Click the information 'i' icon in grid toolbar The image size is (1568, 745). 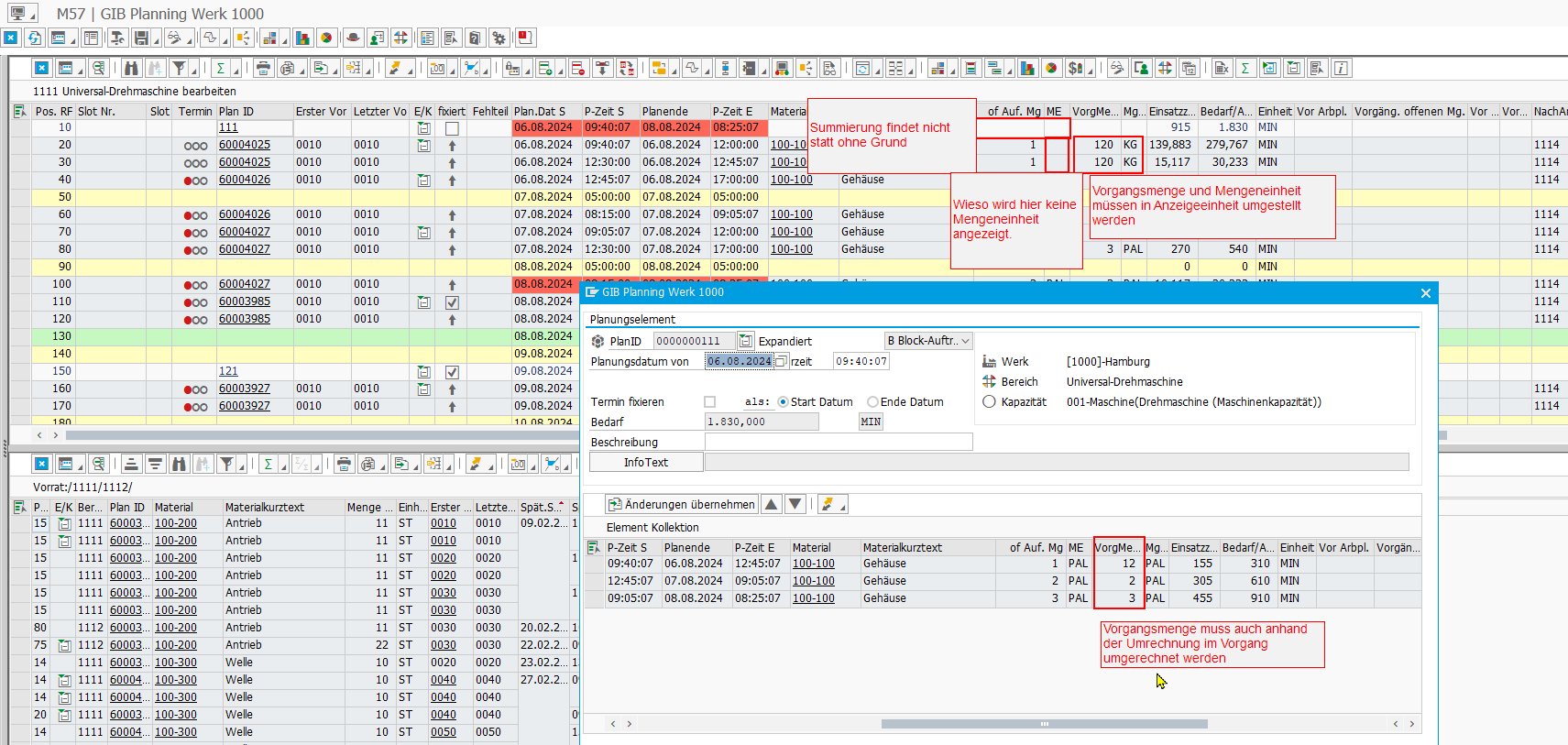1341,68
